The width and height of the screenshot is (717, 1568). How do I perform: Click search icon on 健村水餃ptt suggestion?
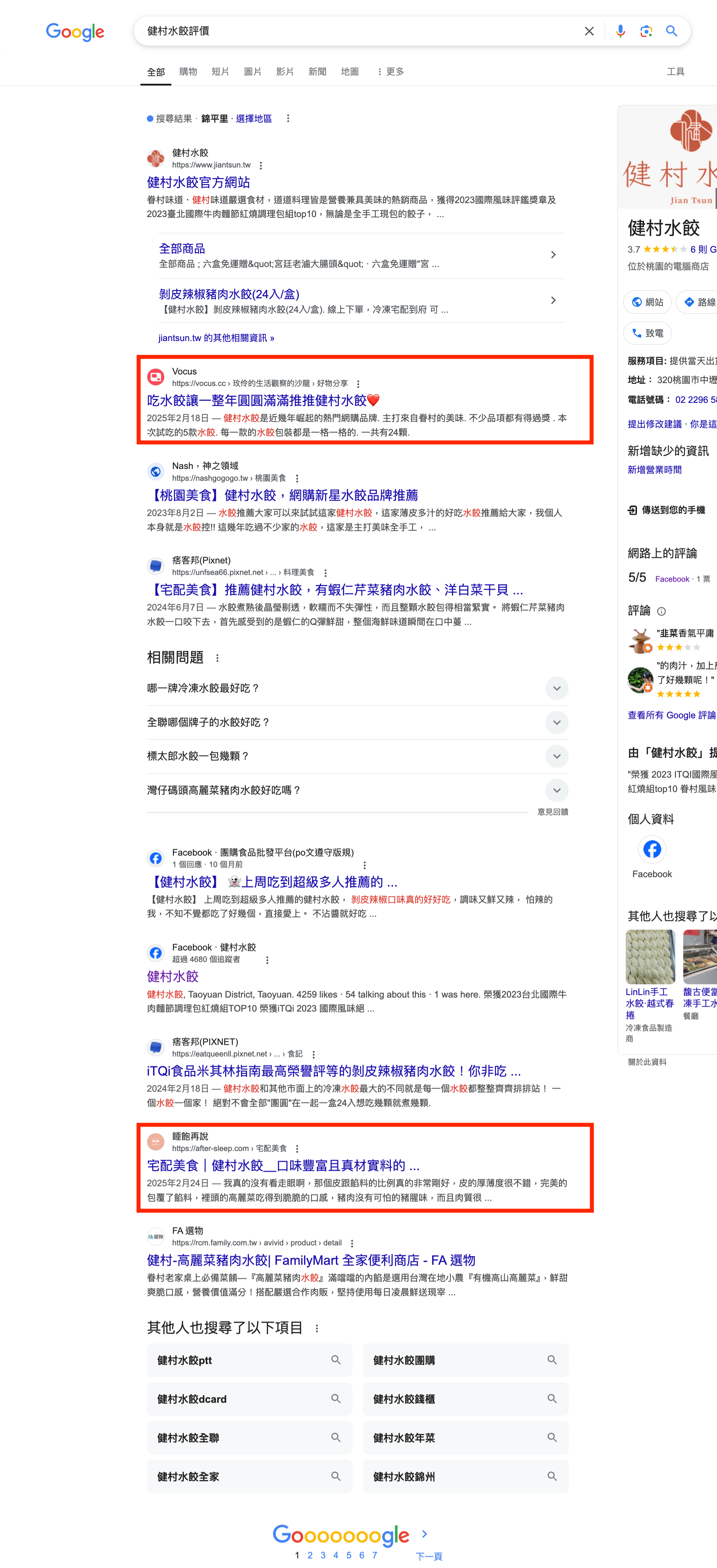click(336, 1360)
